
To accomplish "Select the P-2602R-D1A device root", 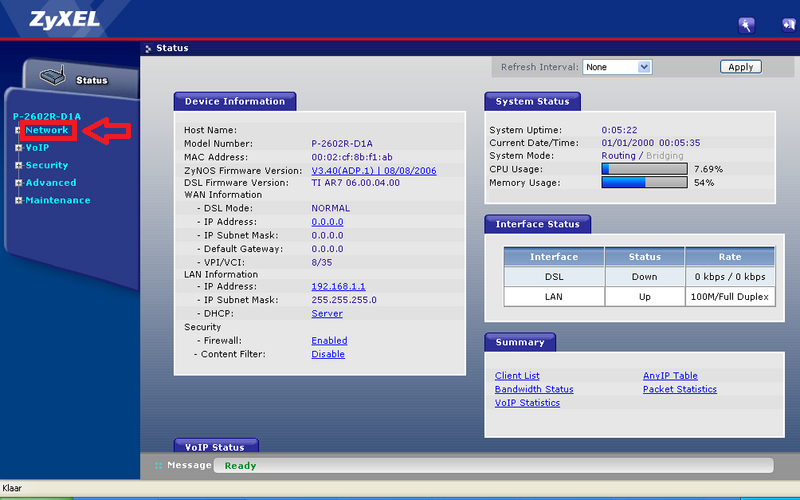I will (47, 116).
